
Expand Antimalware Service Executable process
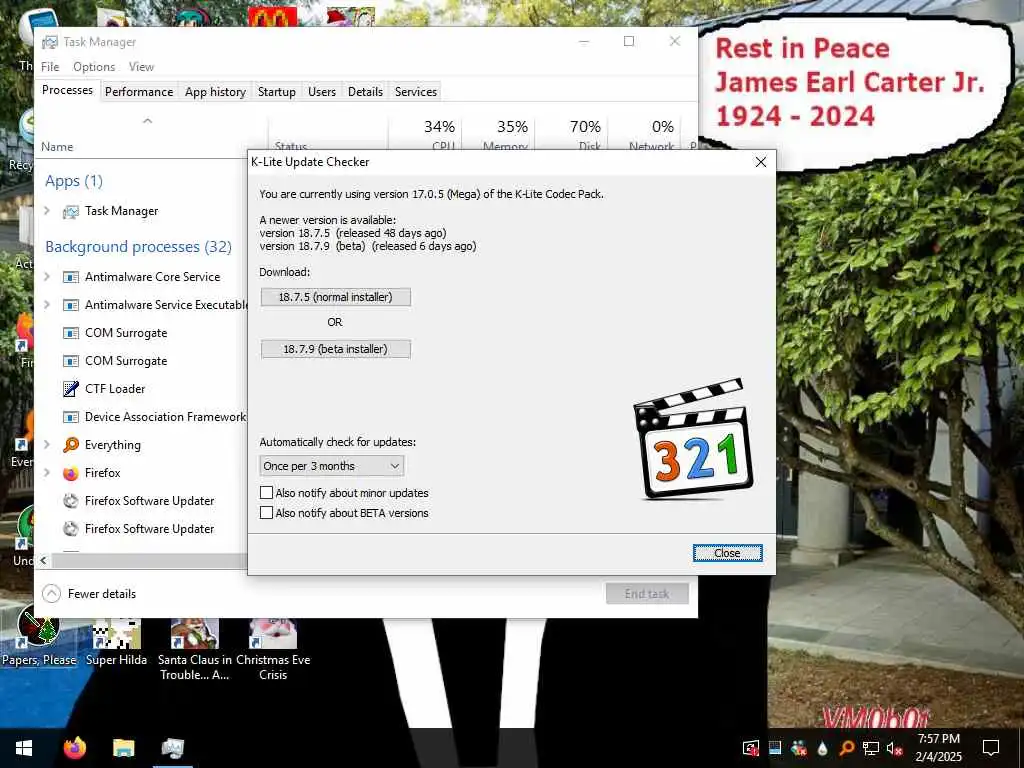tap(47, 304)
